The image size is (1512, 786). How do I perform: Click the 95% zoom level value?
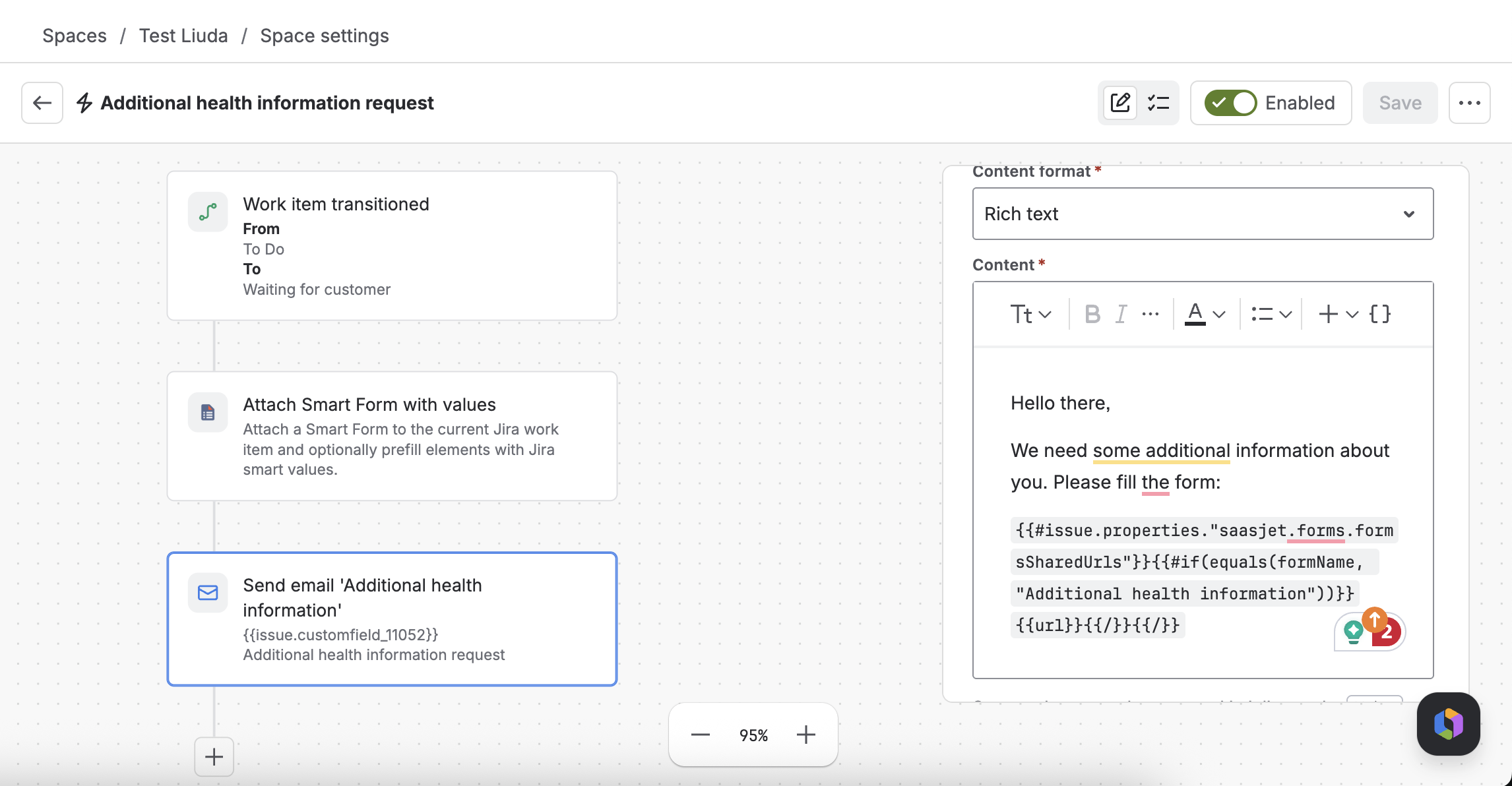coord(753,735)
